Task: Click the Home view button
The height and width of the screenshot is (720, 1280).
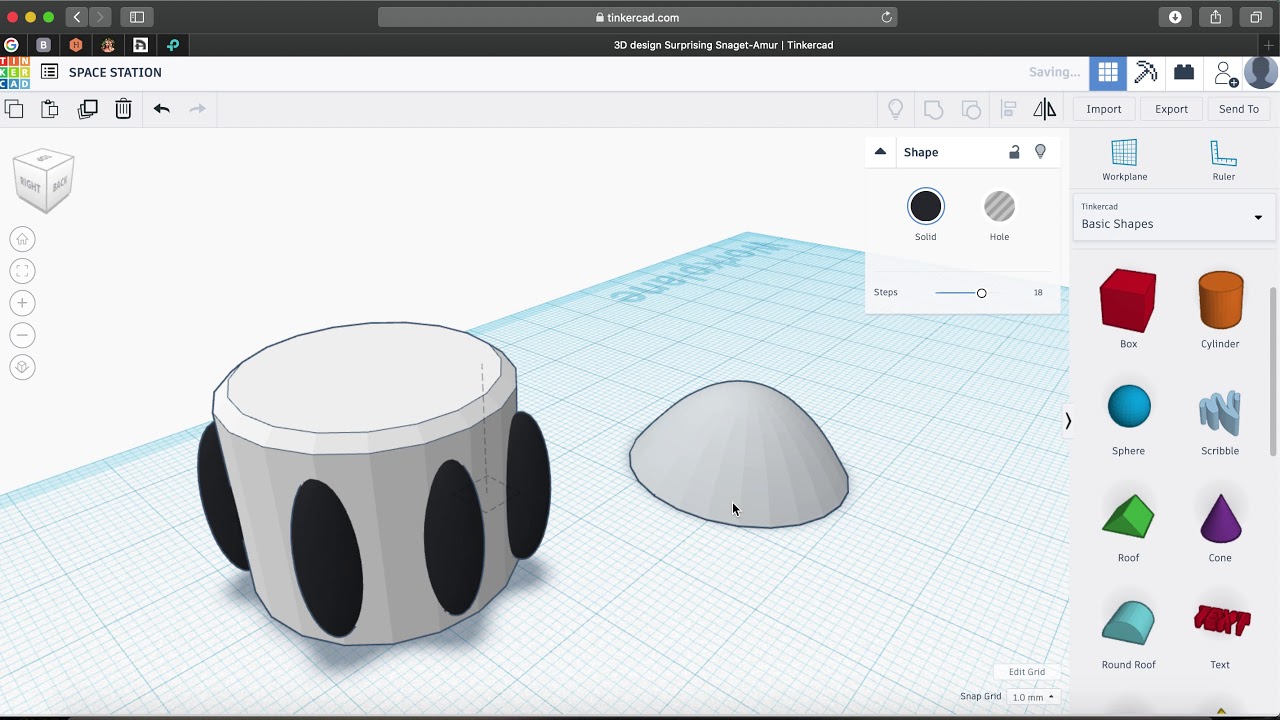Action: 22,239
